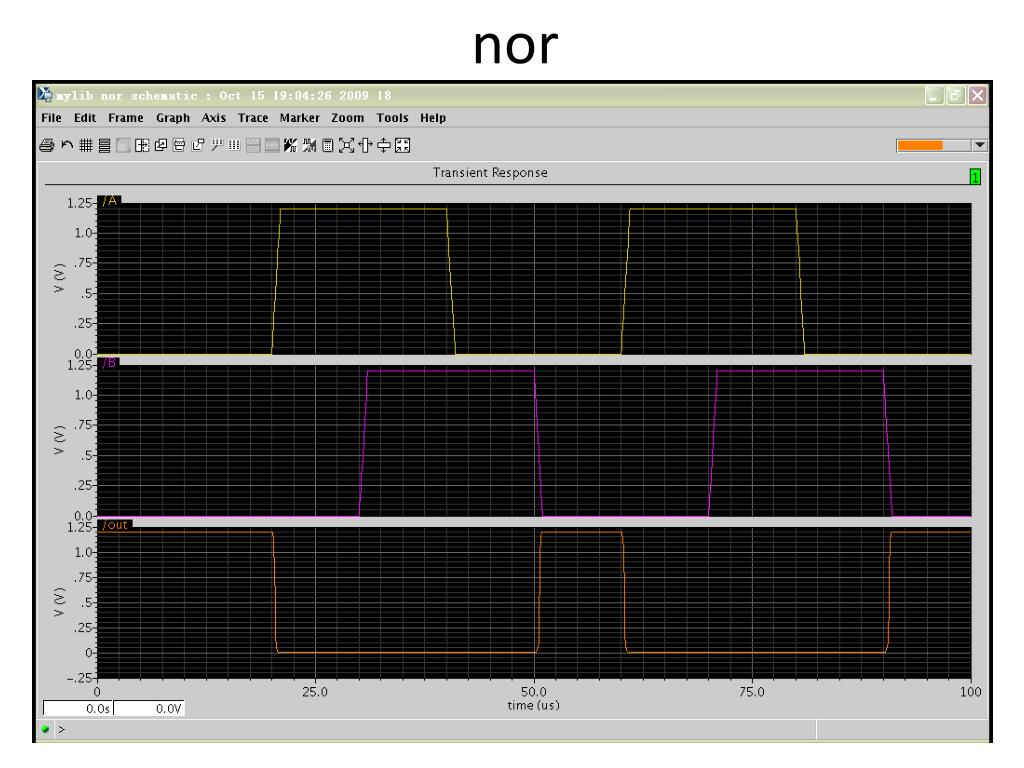Screen dimensions: 1024x768
Task: Click the fit-to-window zoom icon
Action: click(x=403, y=146)
